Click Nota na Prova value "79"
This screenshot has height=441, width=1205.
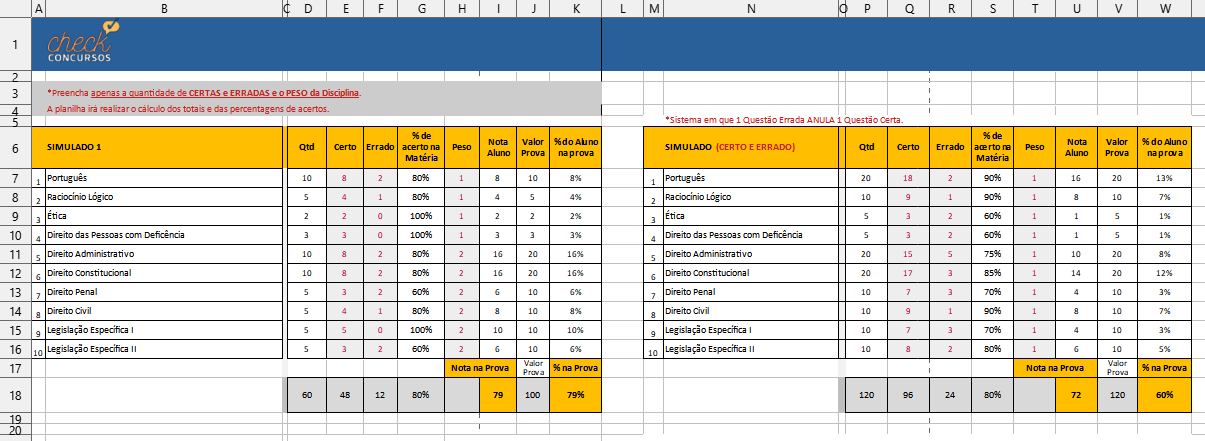(497, 395)
